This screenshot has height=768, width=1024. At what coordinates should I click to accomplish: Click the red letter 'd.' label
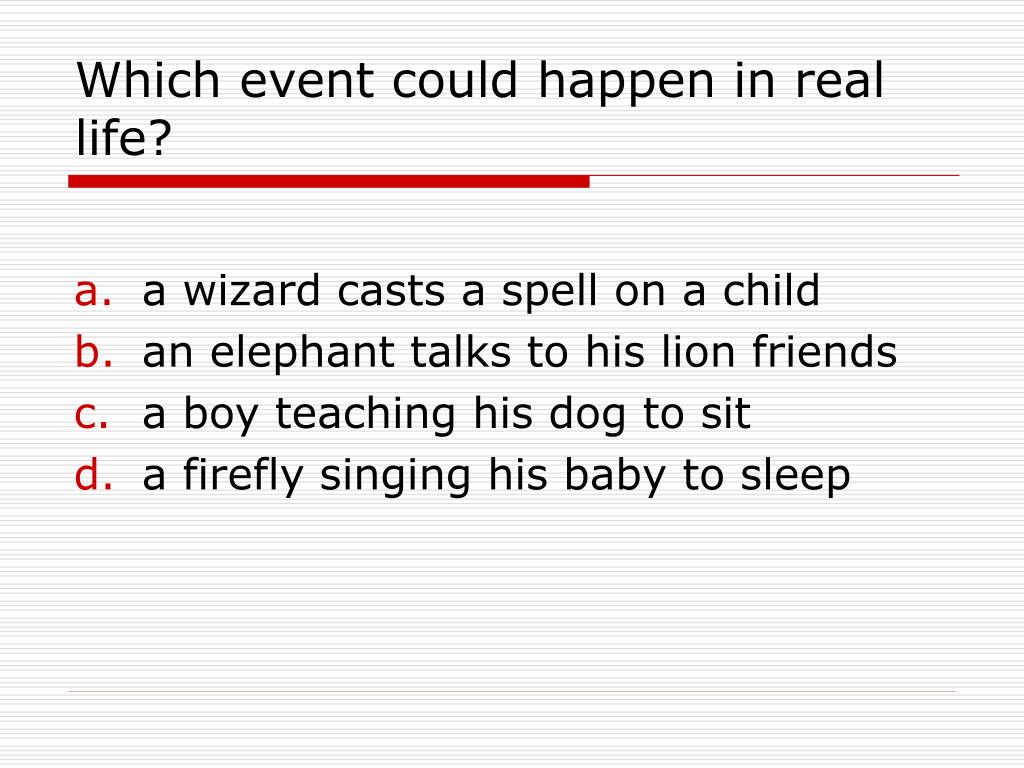pos(94,474)
